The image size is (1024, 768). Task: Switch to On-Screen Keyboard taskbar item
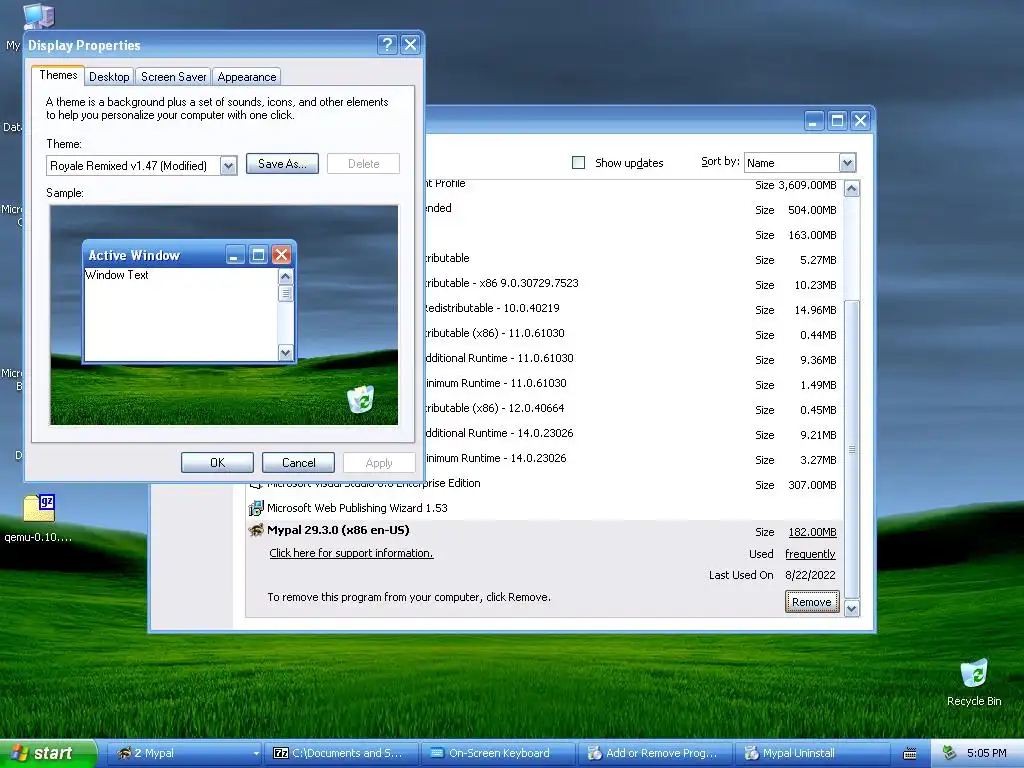[498, 753]
